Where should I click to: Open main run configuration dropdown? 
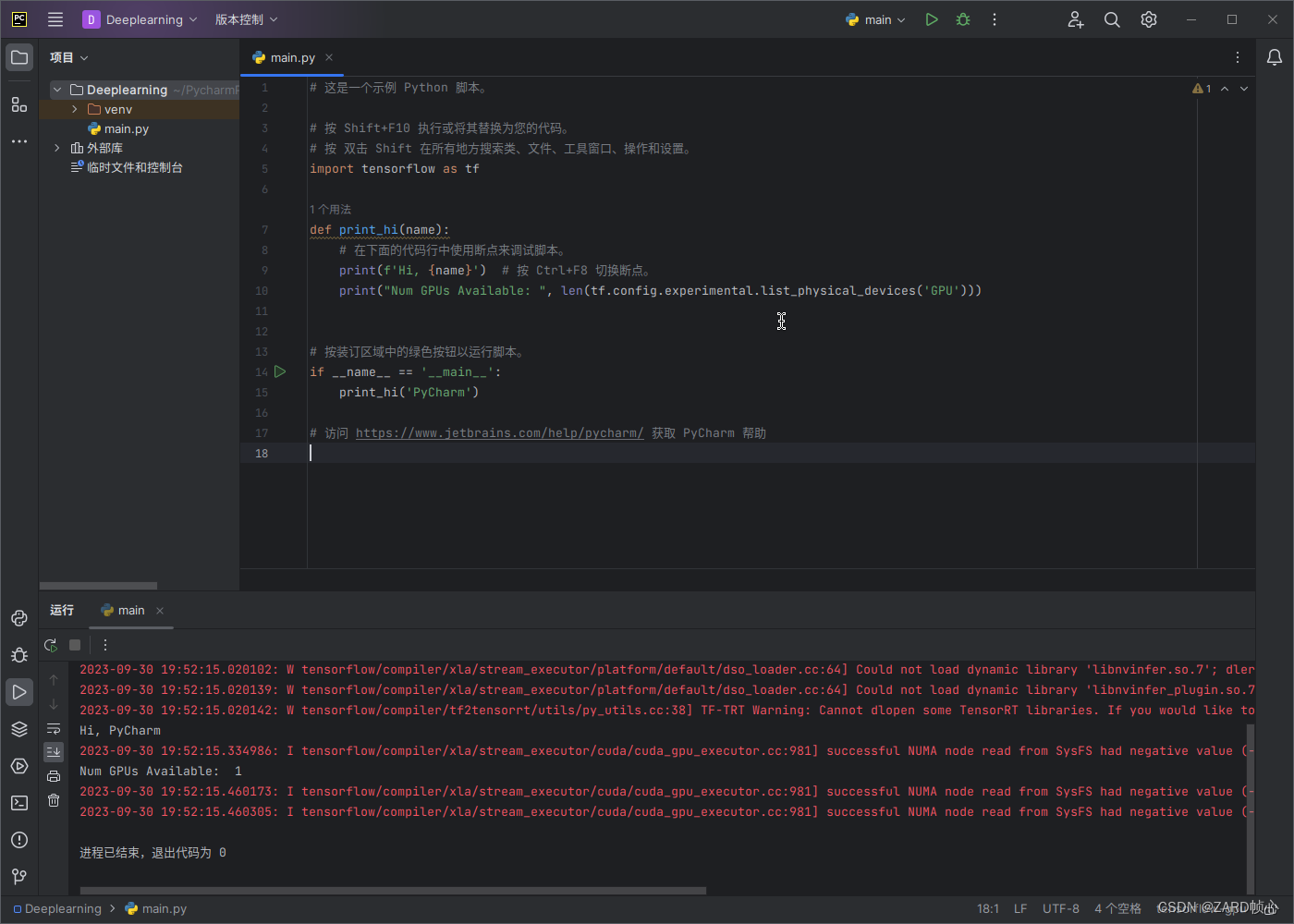[875, 19]
